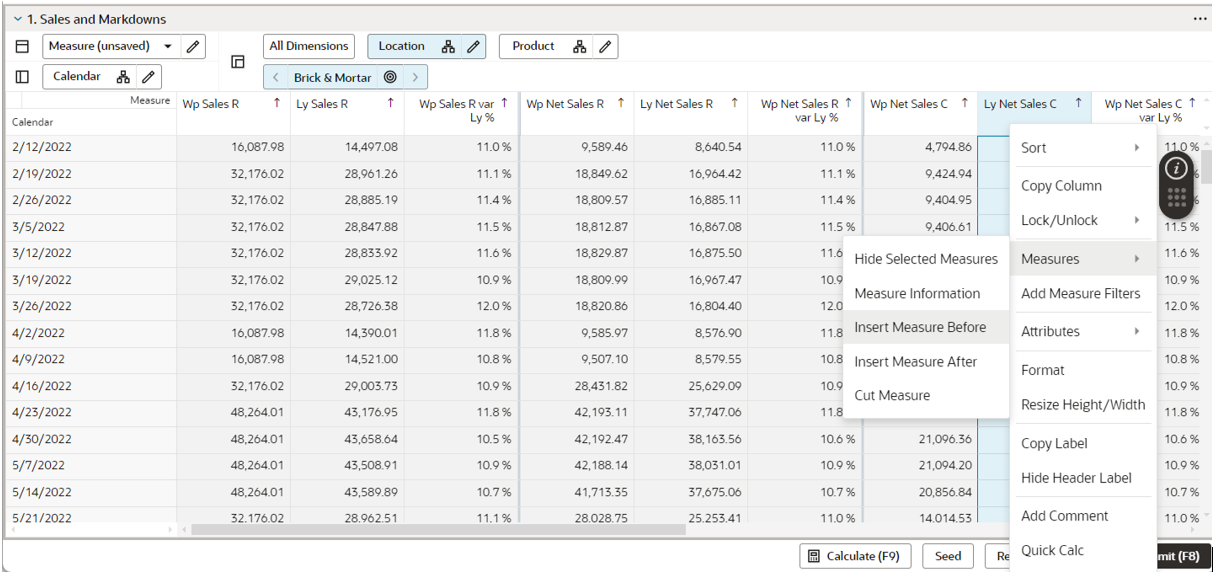Click the target icon next to Brick & Mortar
The height and width of the screenshot is (573, 1216).
(390, 77)
